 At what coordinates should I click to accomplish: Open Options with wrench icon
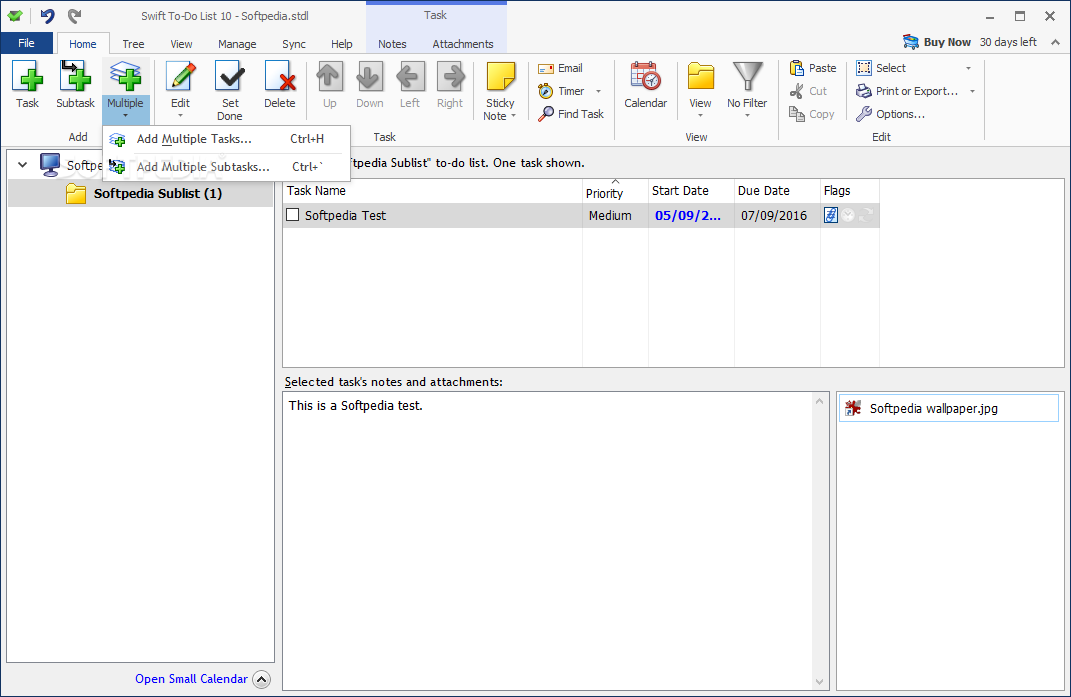click(x=891, y=114)
